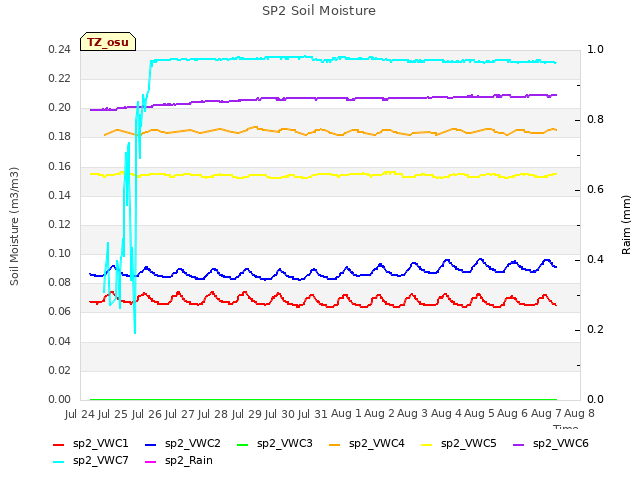Viewport: 640px width, 480px height.
Task: Click the Aug 1 x-axis tick label
Action: point(346,413)
